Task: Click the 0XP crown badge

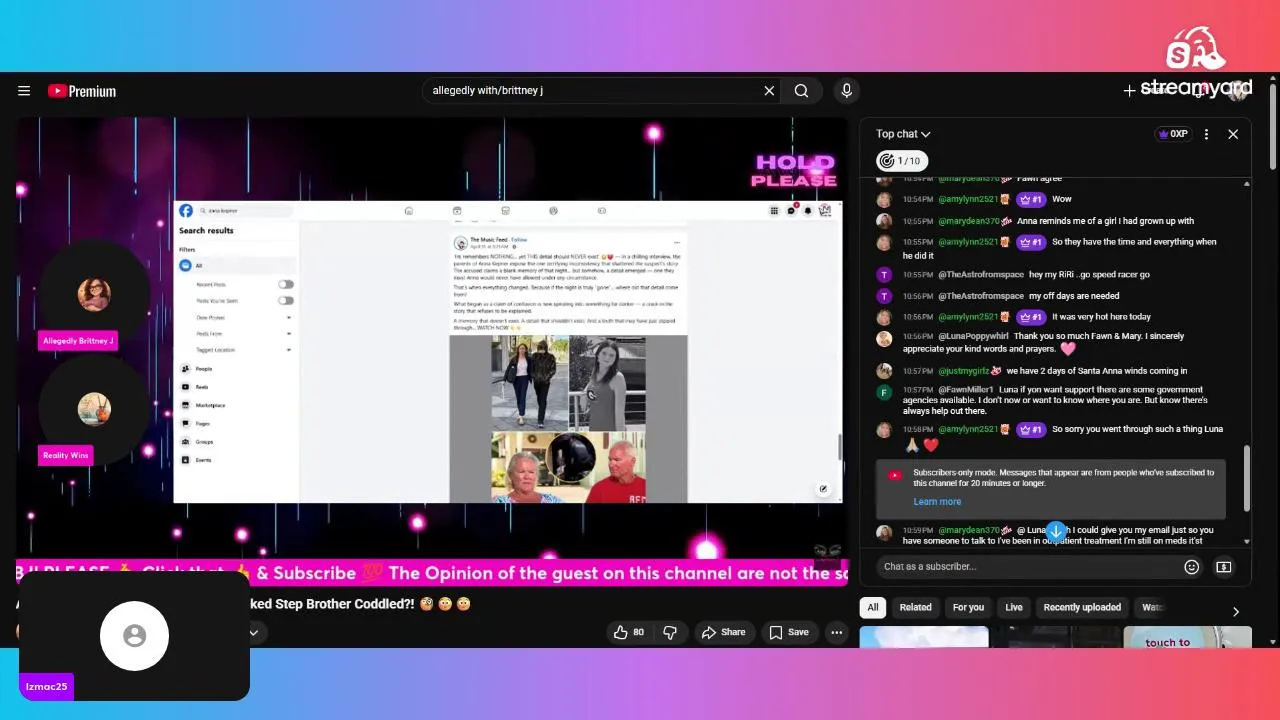Action: [x=1173, y=134]
